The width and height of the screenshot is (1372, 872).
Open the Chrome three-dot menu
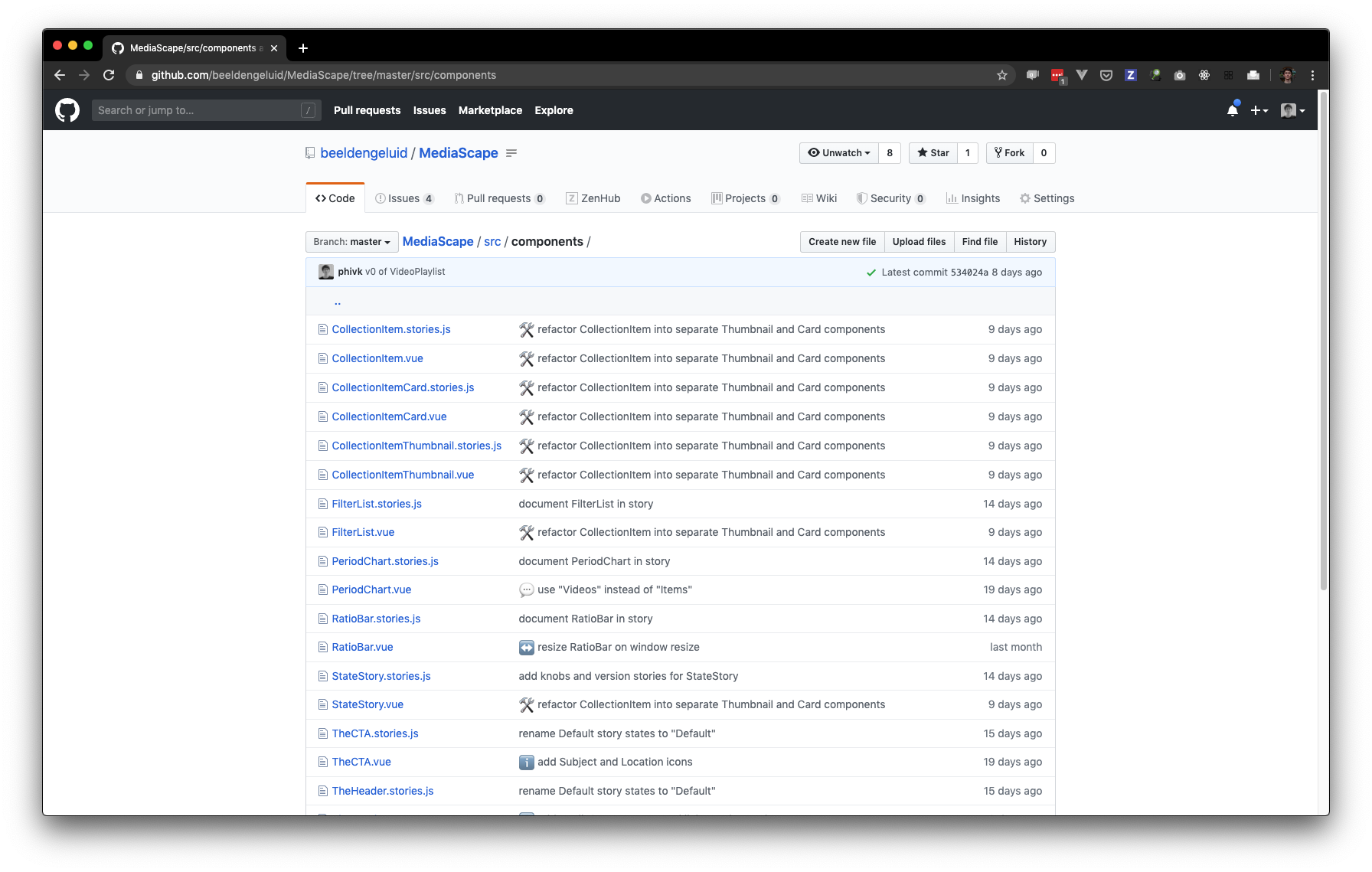pos(1312,75)
